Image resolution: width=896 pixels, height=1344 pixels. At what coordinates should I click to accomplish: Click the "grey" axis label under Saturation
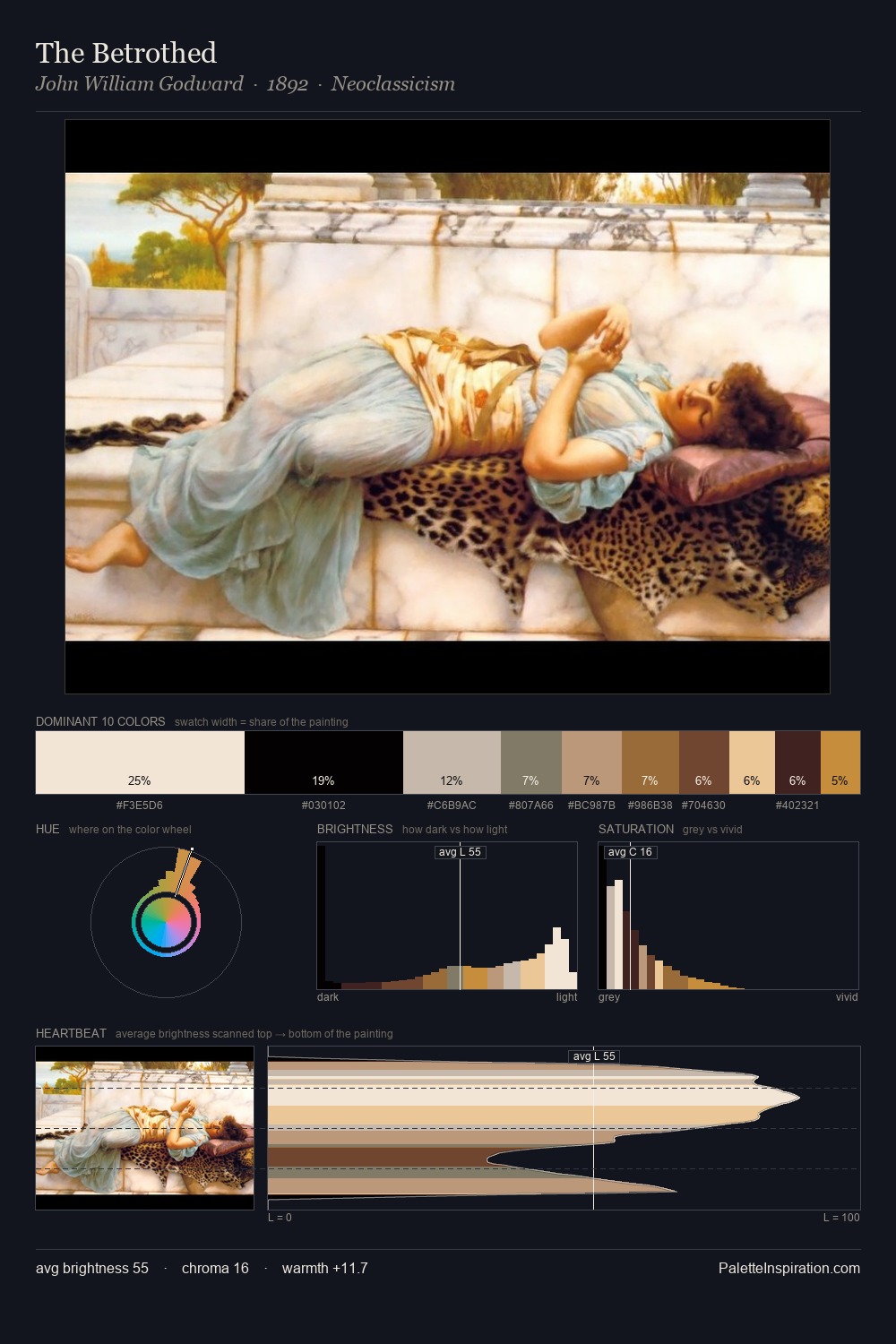pyautogui.click(x=609, y=997)
